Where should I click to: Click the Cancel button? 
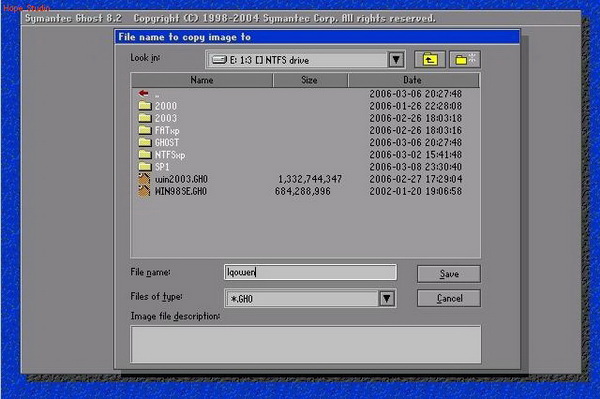[x=448, y=298]
